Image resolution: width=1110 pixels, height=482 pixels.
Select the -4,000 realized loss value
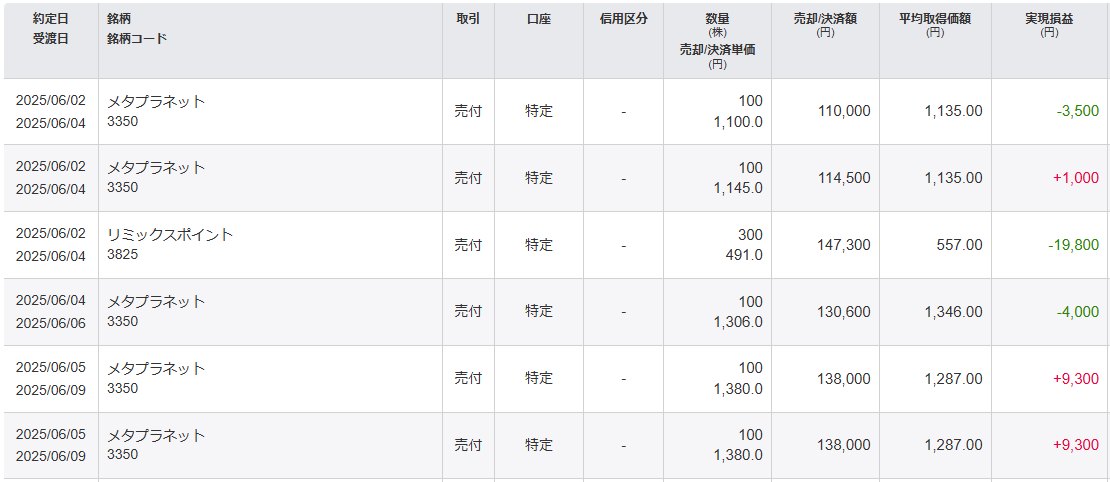click(x=1077, y=312)
